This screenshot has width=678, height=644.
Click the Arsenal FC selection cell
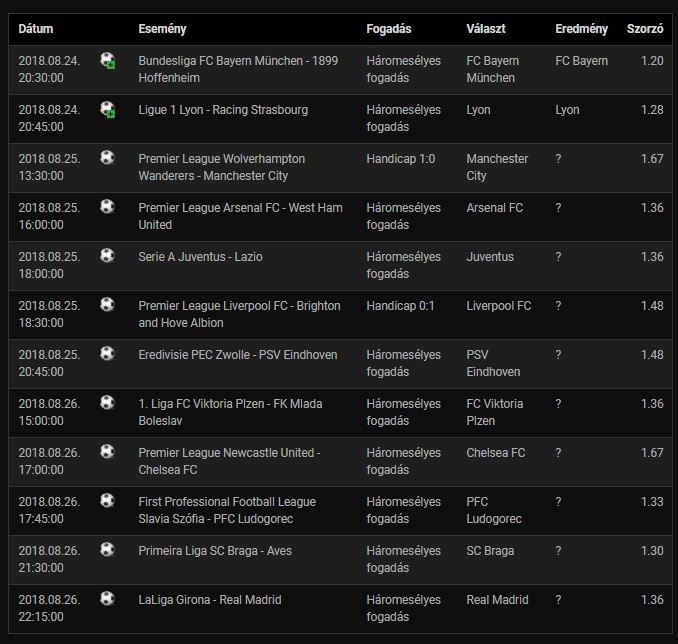(495, 208)
